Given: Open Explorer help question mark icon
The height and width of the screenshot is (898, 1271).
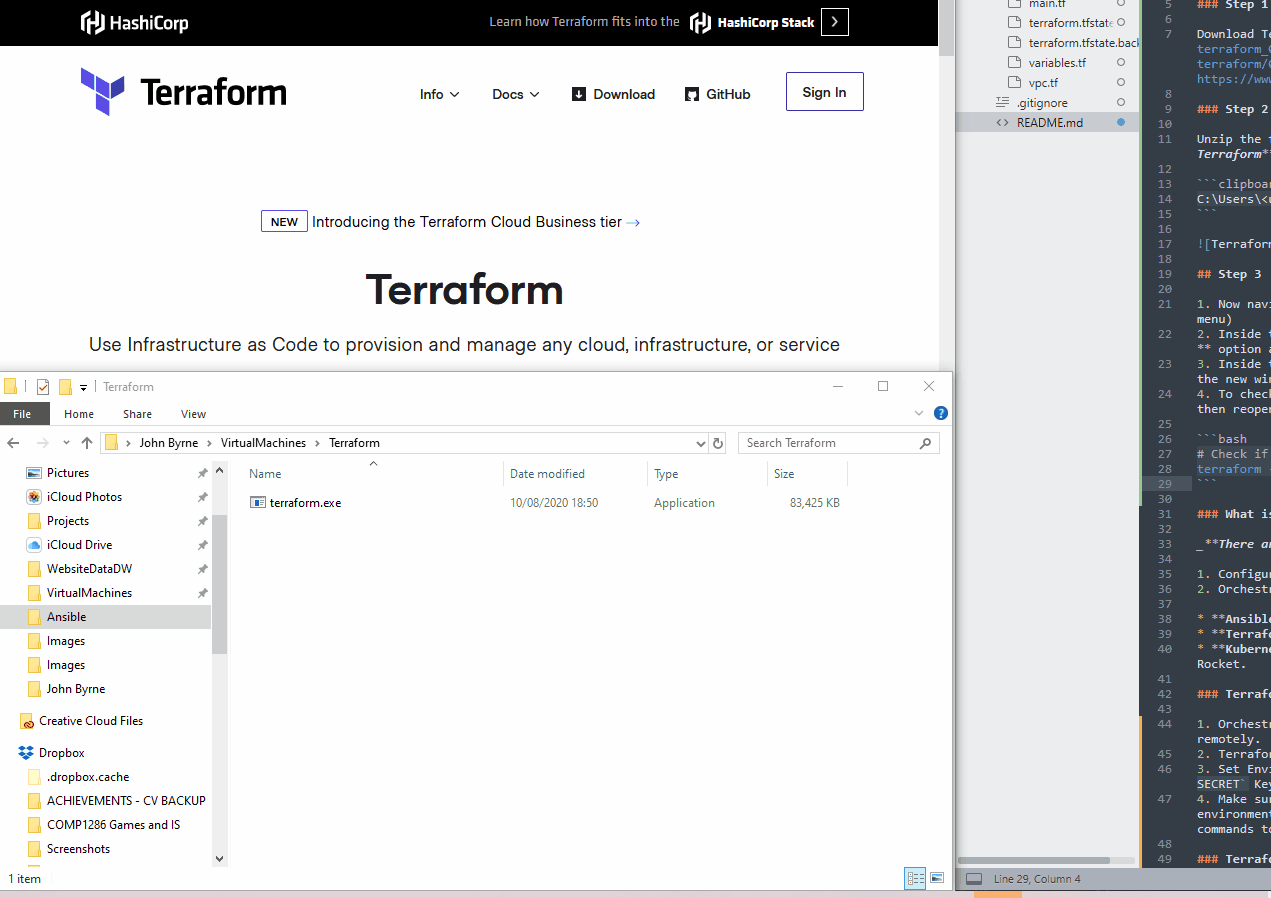Looking at the screenshot, I should pos(940,413).
